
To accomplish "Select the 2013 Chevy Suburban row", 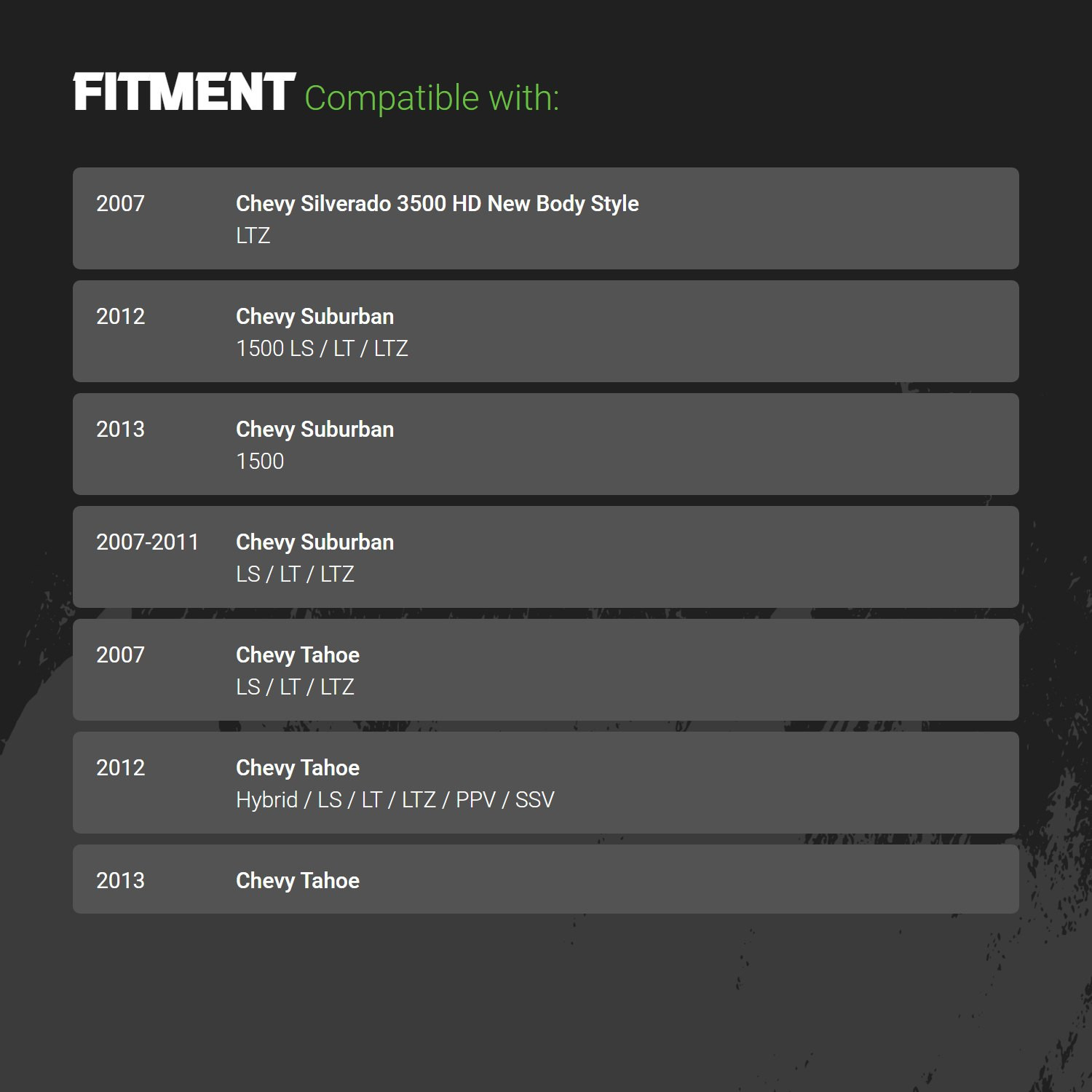I will (x=546, y=444).
